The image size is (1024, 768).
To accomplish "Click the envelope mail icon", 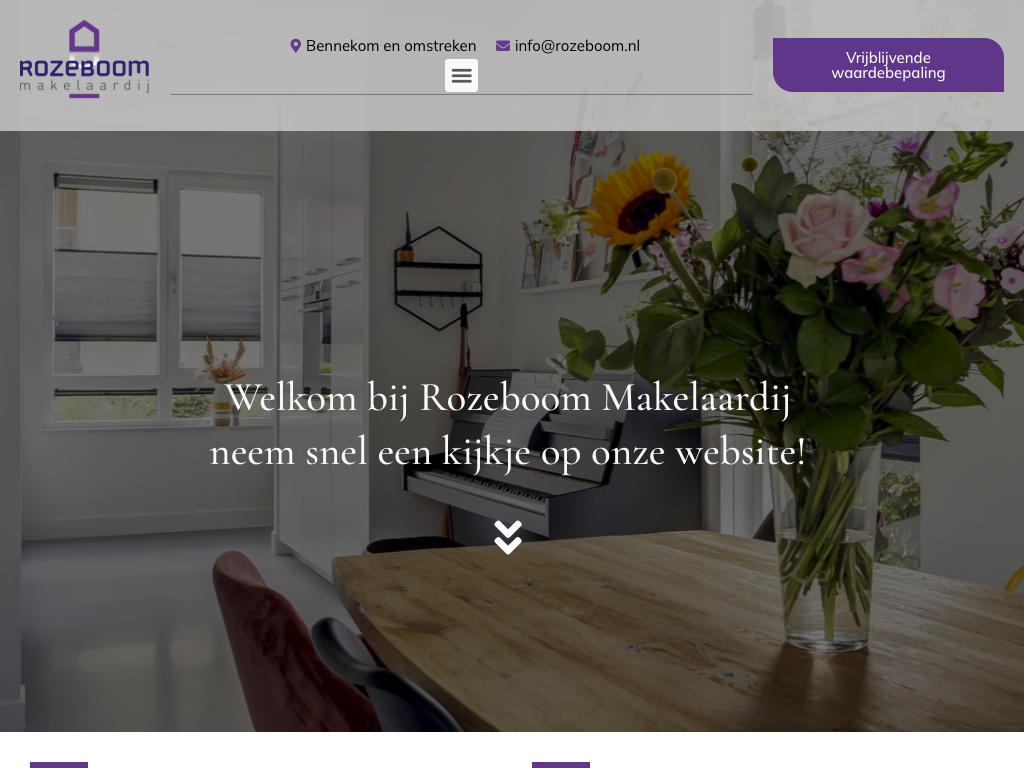I will [503, 46].
